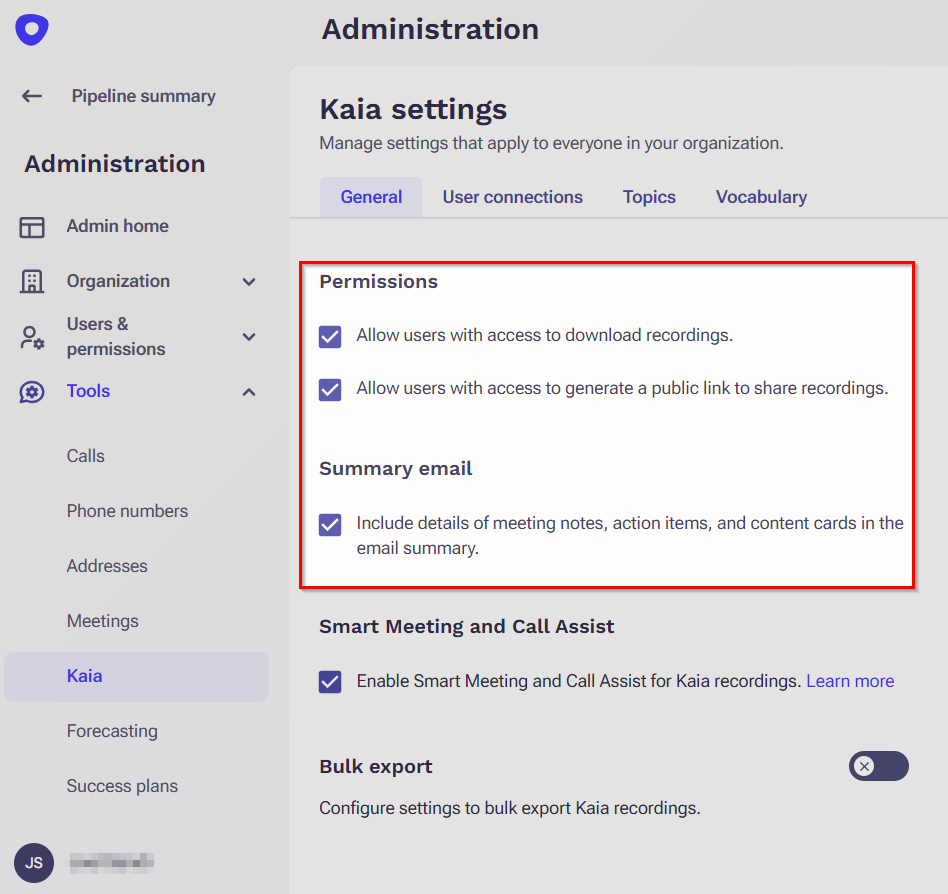948x894 pixels.
Task: Click "Configure settings to bulk export Kaia recordings."
Action: coord(510,808)
